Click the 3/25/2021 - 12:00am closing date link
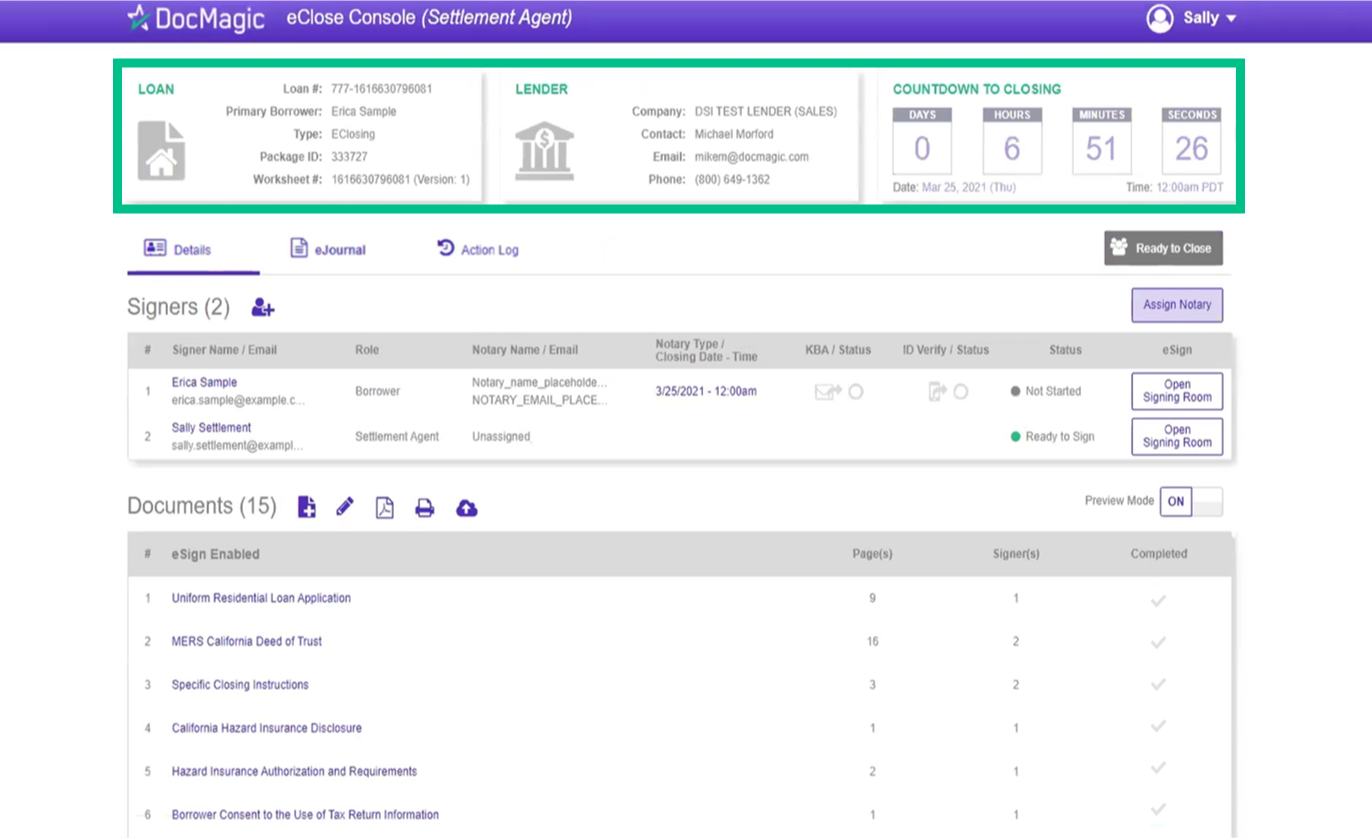This screenshot has height=838, width=1372. (x=706, y=391)
